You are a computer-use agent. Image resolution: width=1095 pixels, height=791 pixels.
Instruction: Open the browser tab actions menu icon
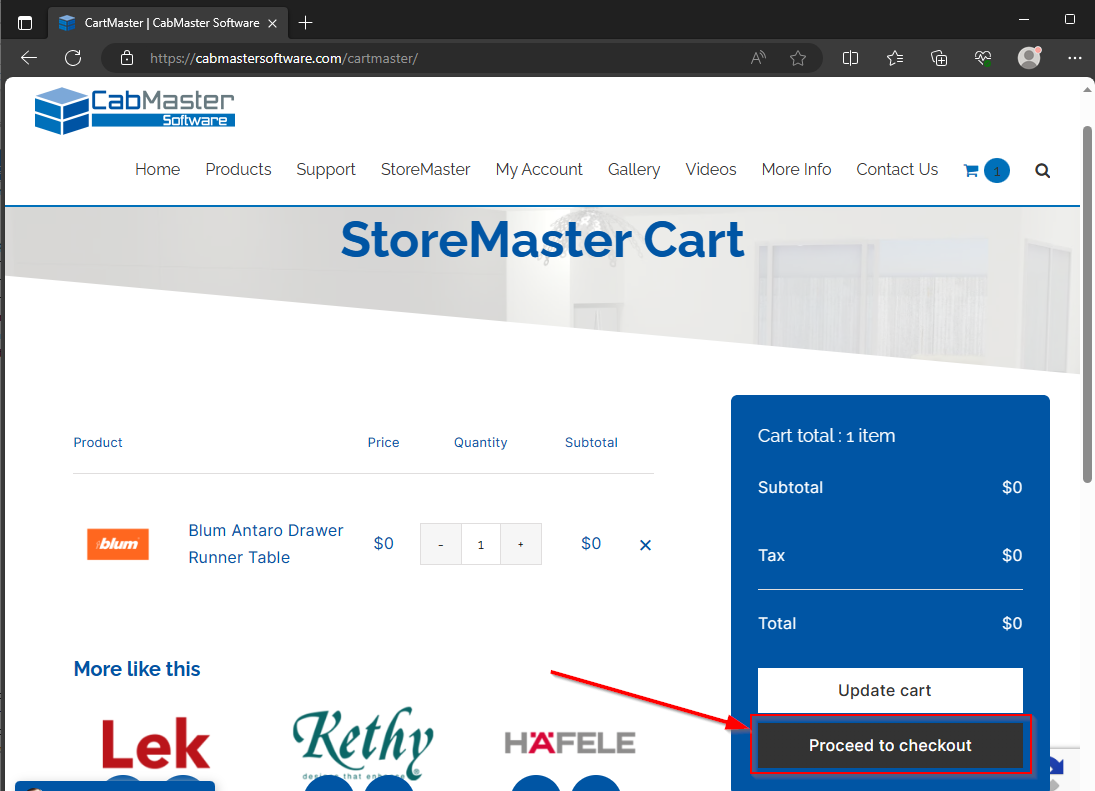(x=25, y=23)
